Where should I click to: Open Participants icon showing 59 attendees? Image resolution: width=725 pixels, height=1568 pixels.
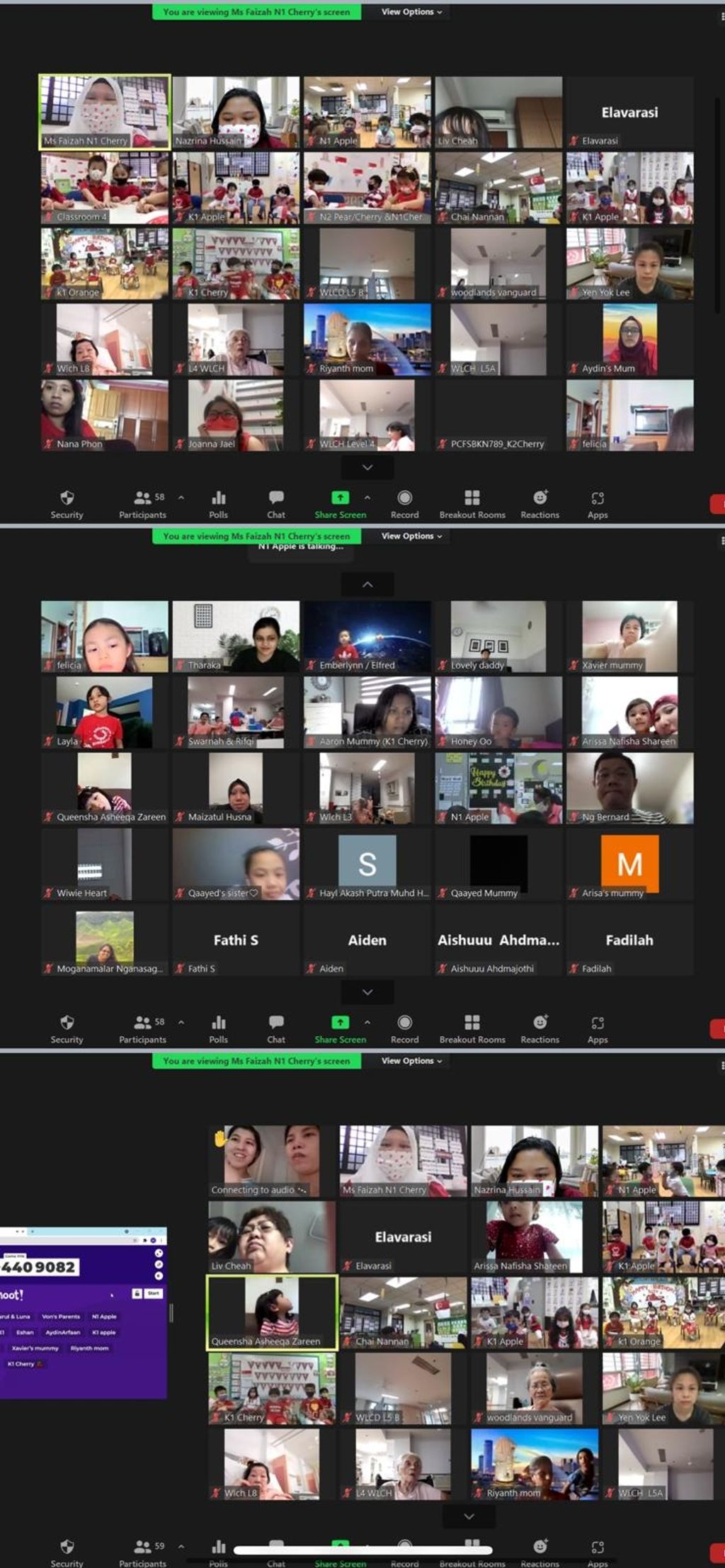(142, 1552)
